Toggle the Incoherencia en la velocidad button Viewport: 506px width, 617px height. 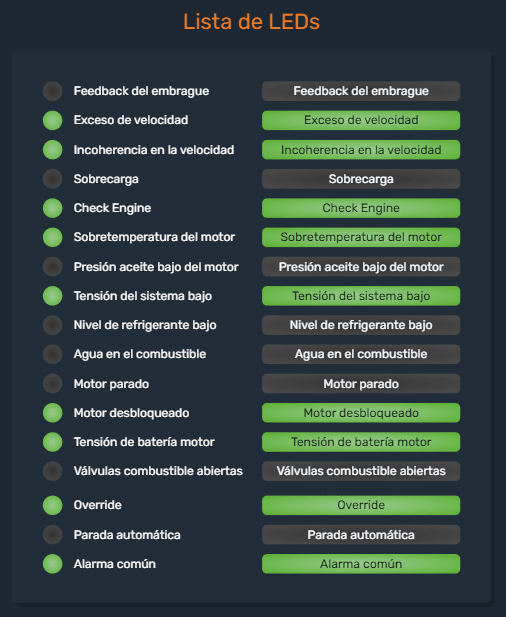coord(361,150)
